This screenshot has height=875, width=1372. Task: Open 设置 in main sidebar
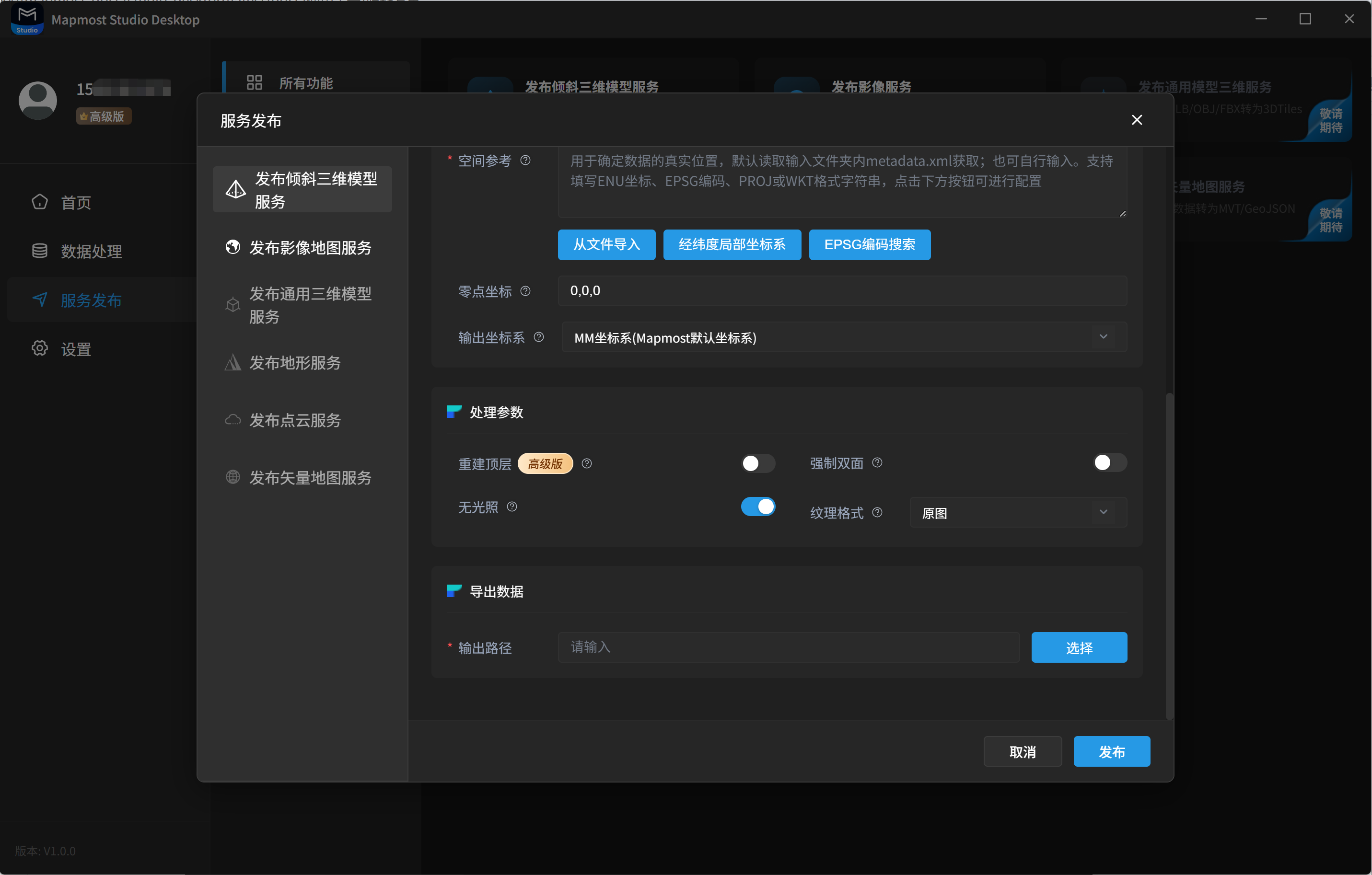(103, 349)
